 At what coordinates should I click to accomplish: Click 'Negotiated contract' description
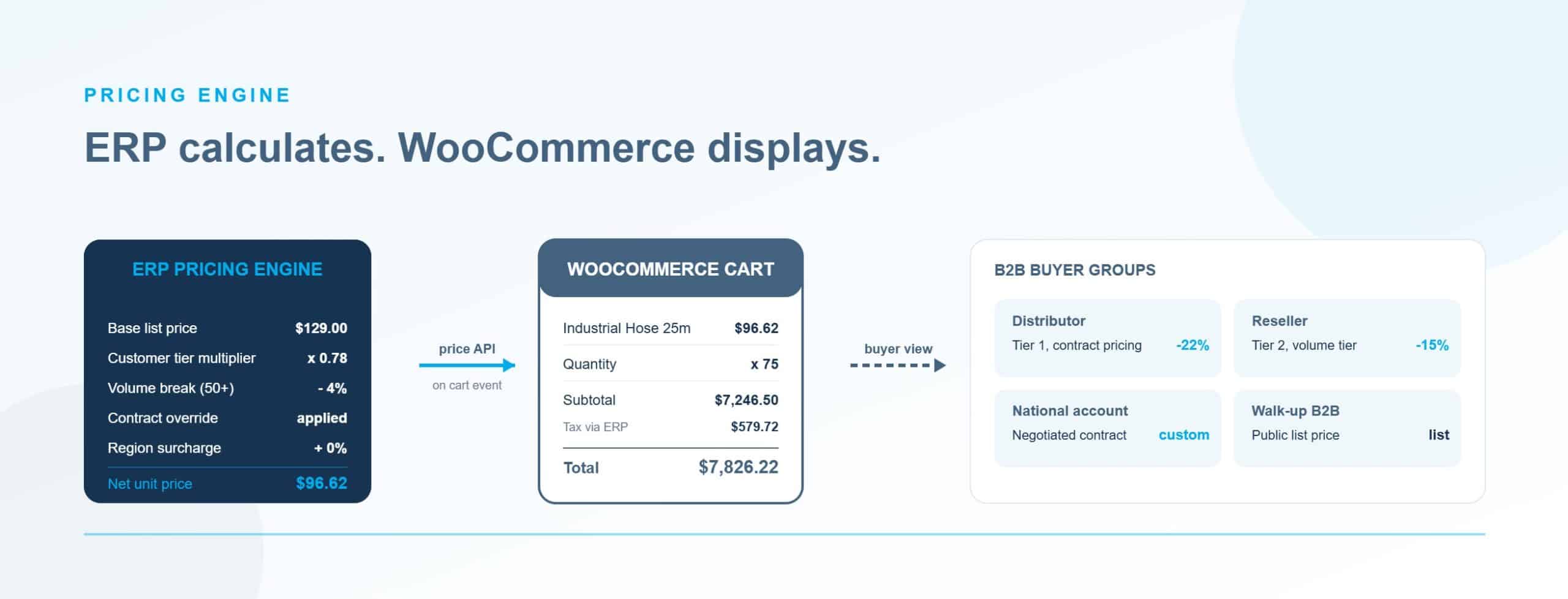1069,435
